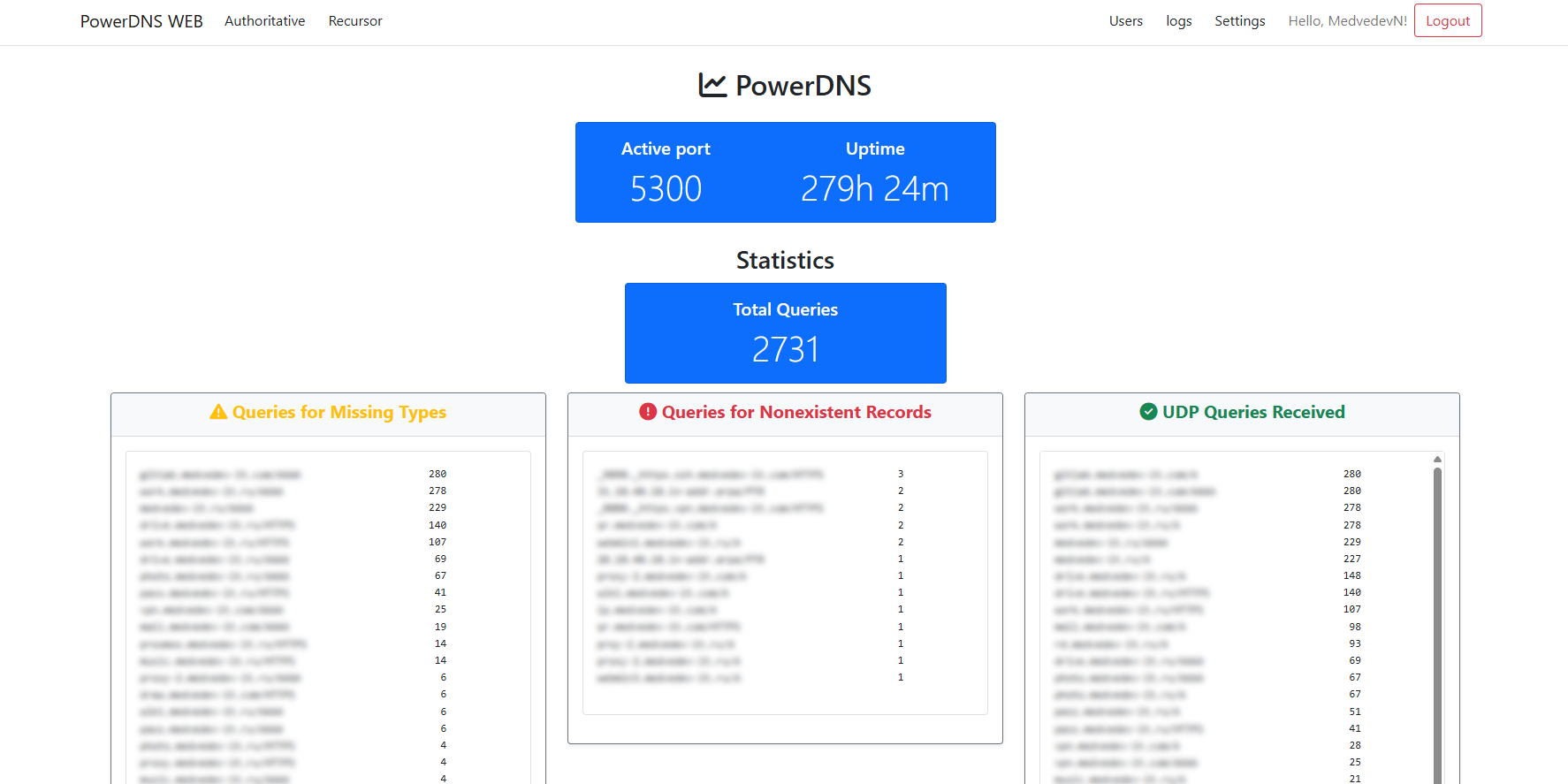
Task: Open the Authoritative menu item
Action: point(264,21)
